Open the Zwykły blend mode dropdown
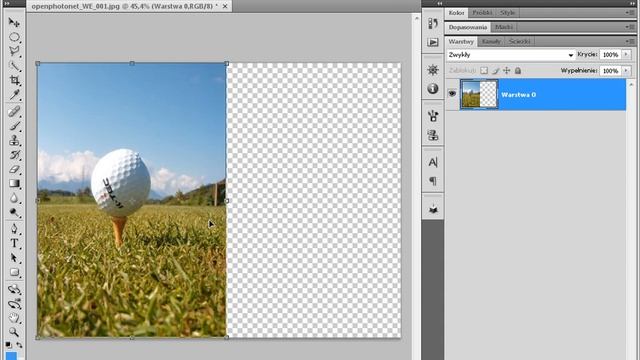 click(511, 55)
